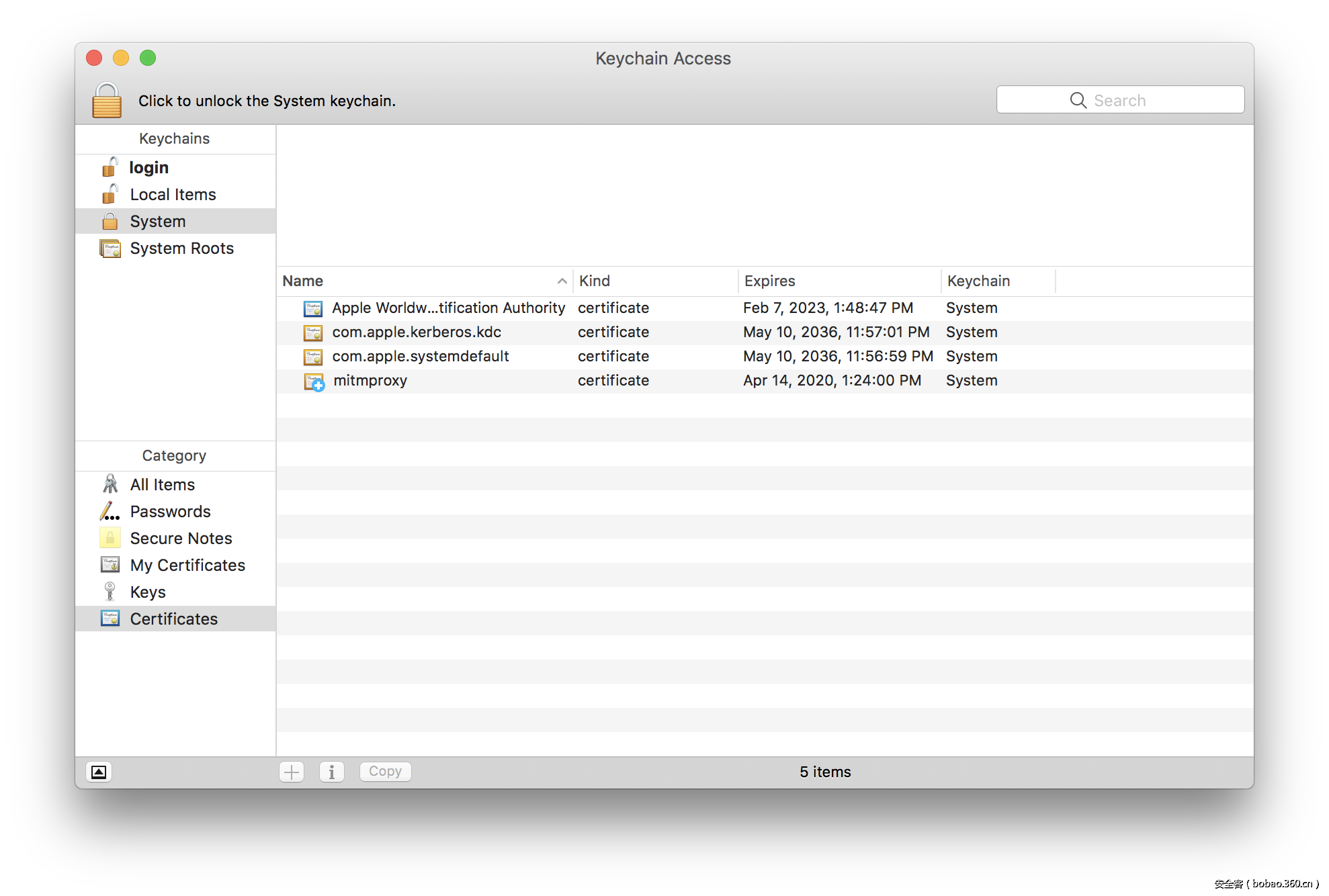Viewport: 1329px width, 896px height.
Task: Select the login keychain
Action: tap(148, 168)
